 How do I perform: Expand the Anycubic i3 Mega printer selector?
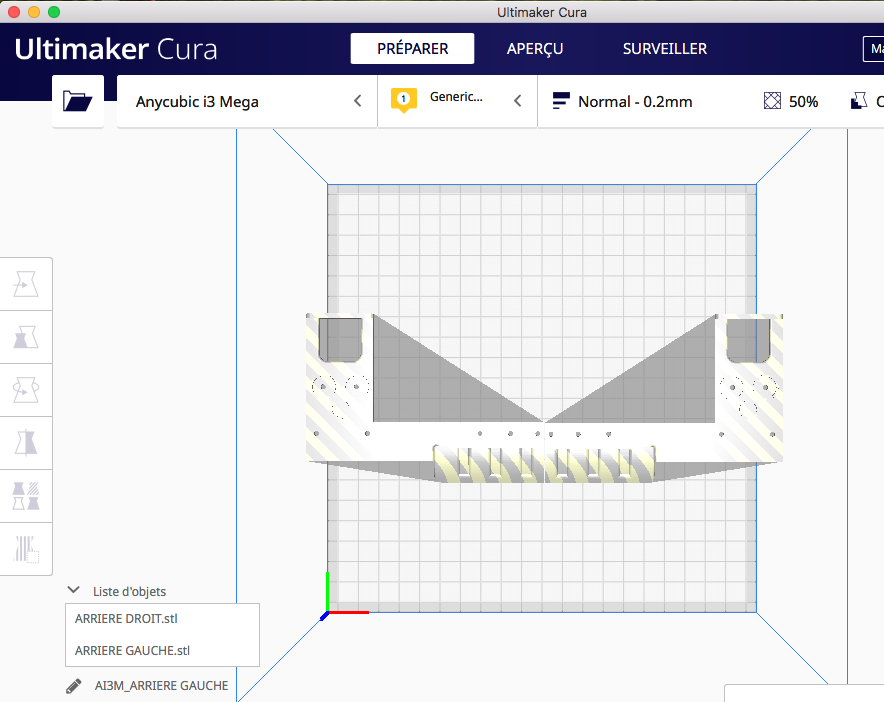(247, 101)
